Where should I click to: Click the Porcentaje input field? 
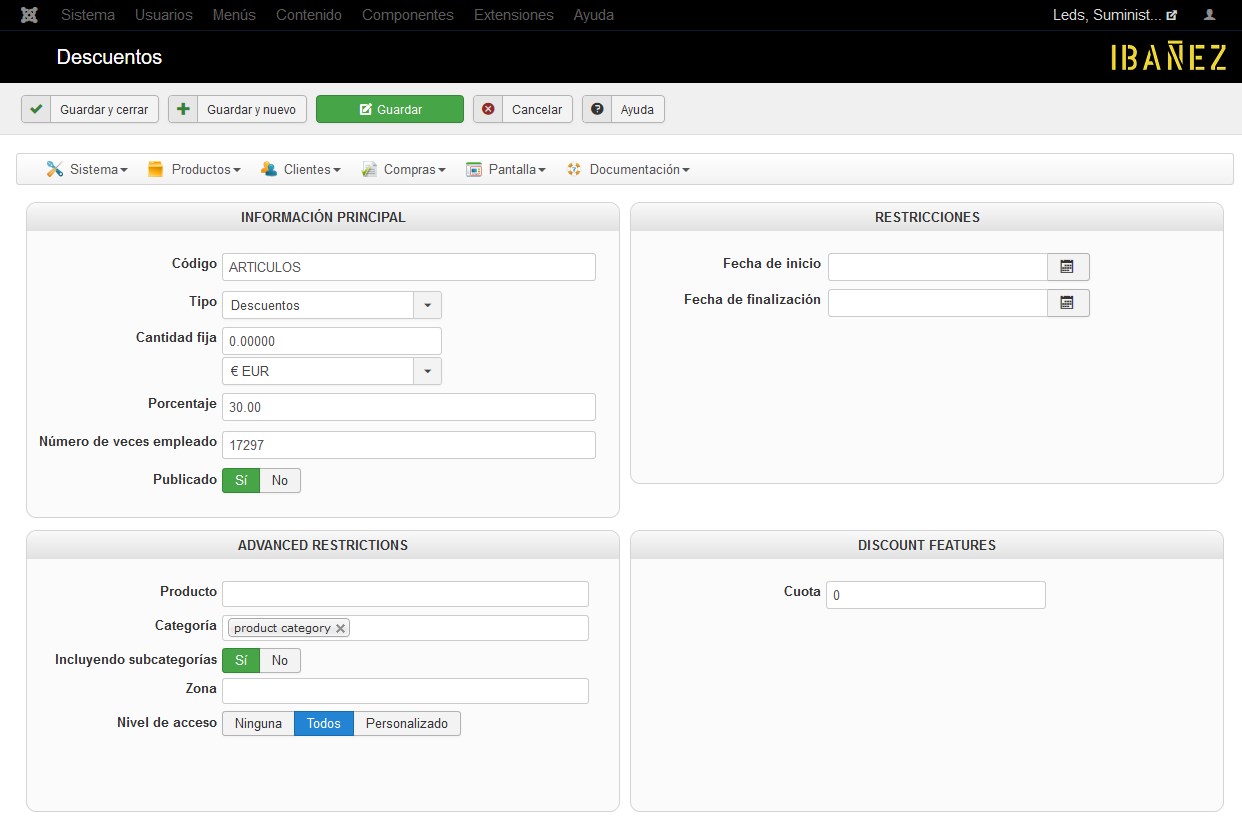[x=409, y=407]
